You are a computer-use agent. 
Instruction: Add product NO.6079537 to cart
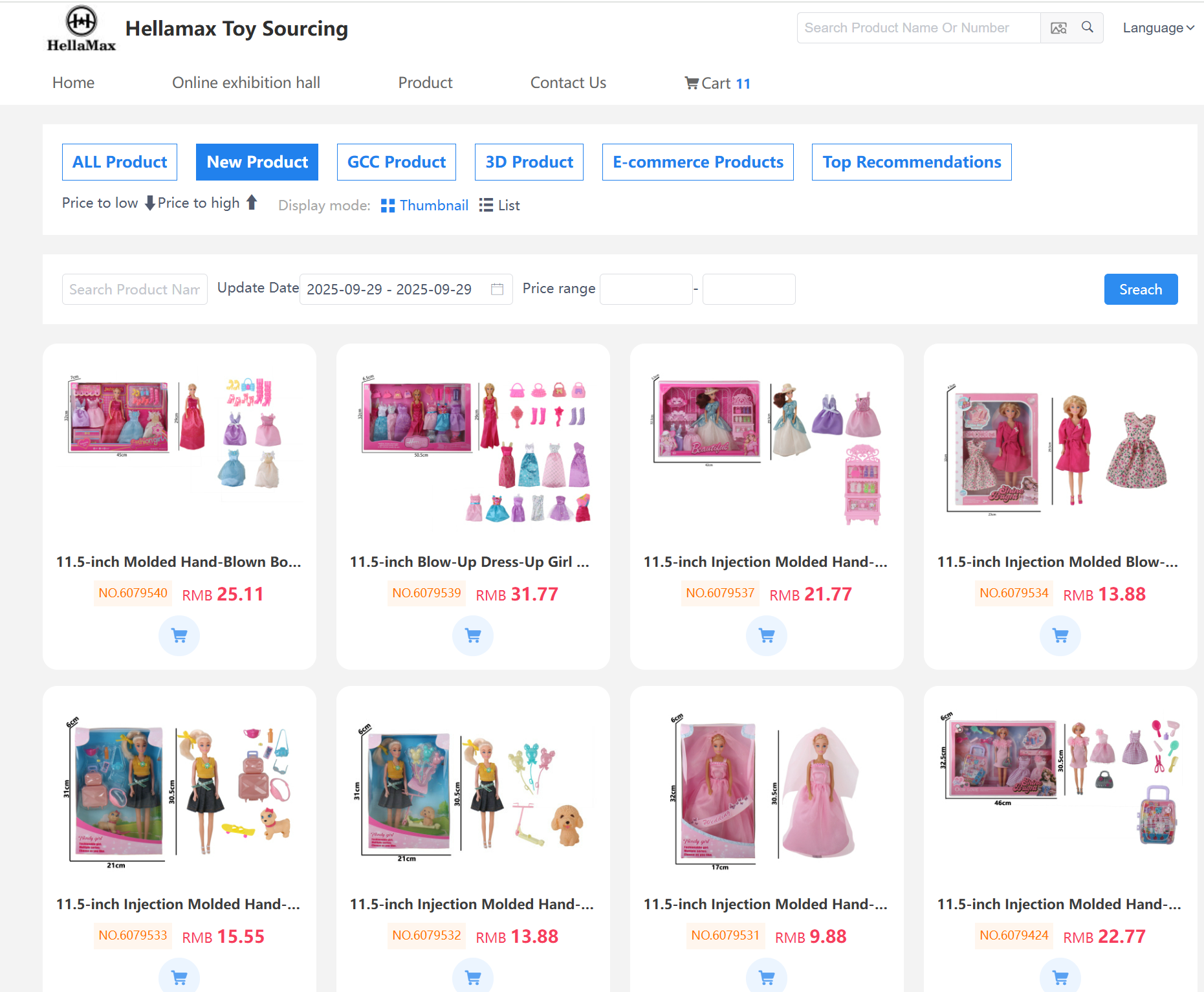click(x=767, y=635)
